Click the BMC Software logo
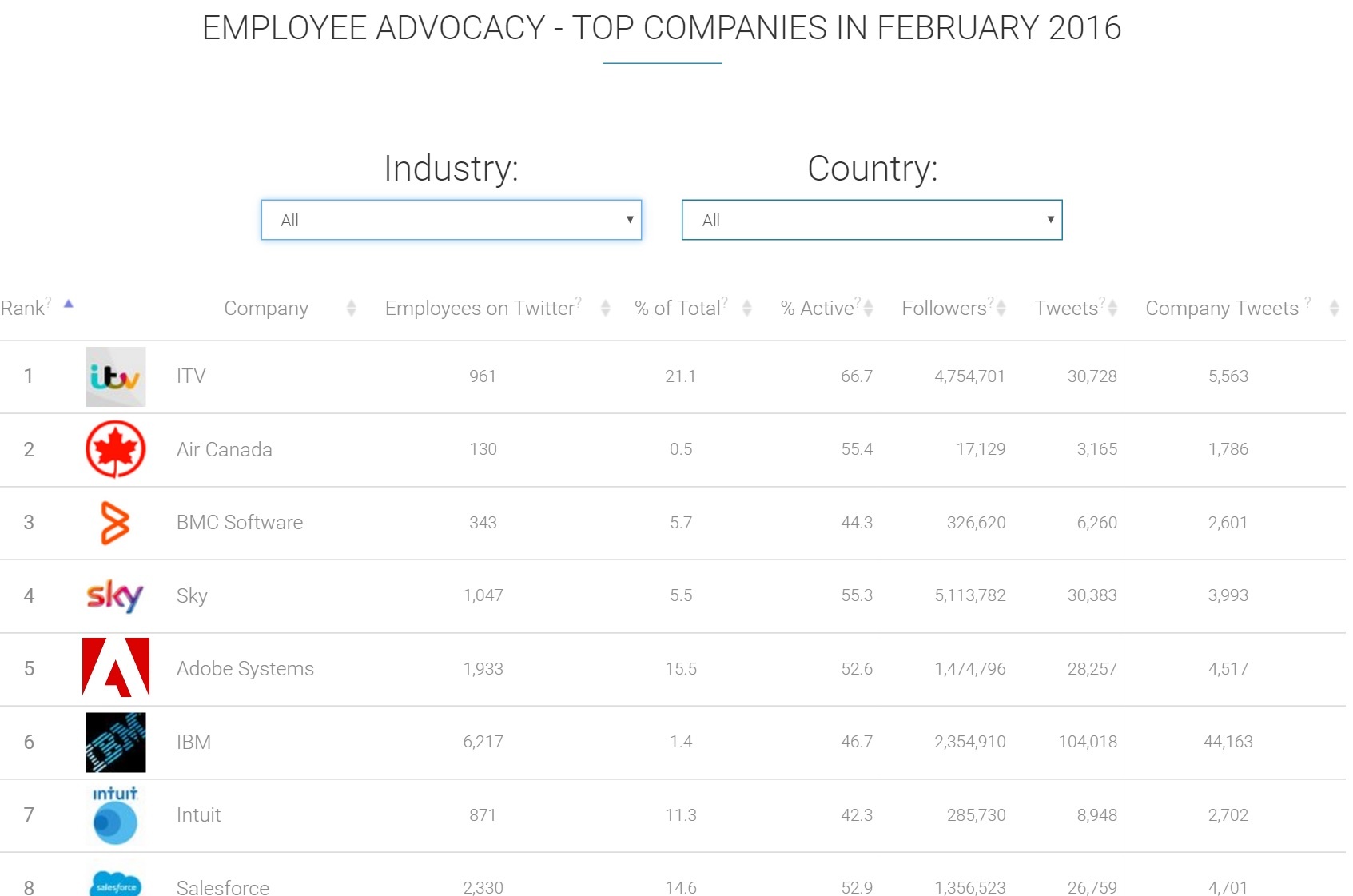The height and width of the screenshot is (896, 1353). click(116, 523)
